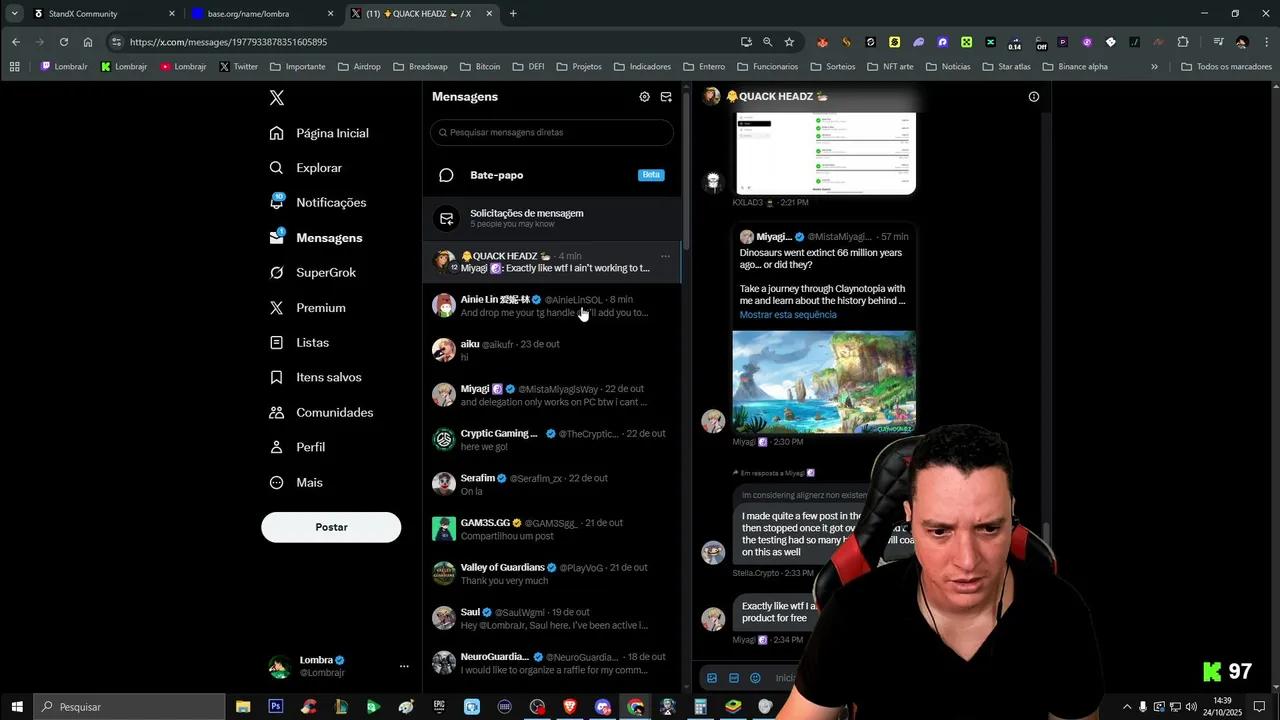The image size is (1280, 720).
Task: Reload the current page
Action: coord(64,42)
